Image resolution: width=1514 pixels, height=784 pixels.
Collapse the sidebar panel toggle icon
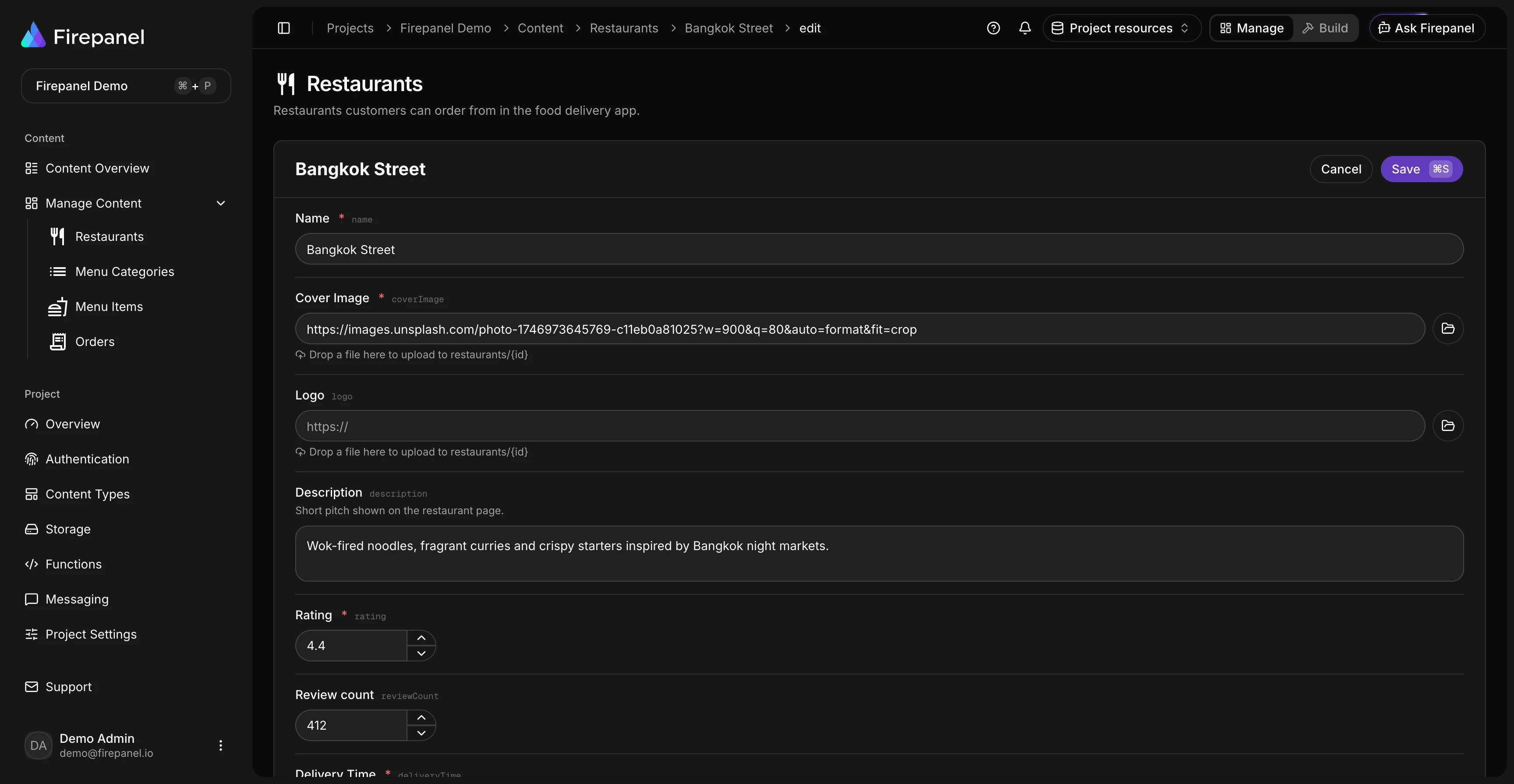(x=284, y=28)
